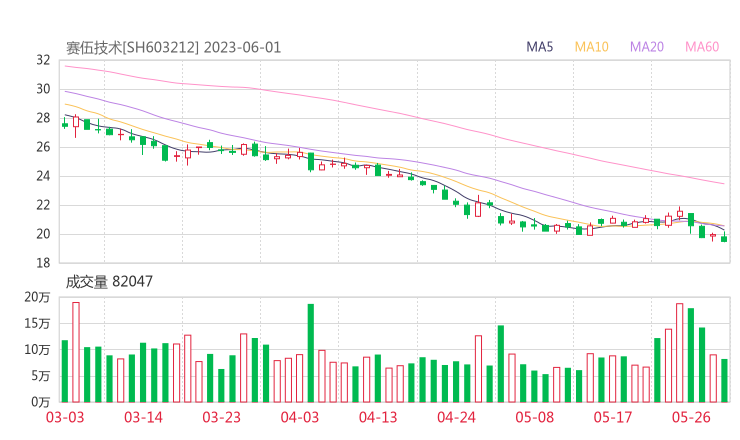Click the price axis label 32
The height and width of the screenshot is (440, 740).
(x=43, y=60)
